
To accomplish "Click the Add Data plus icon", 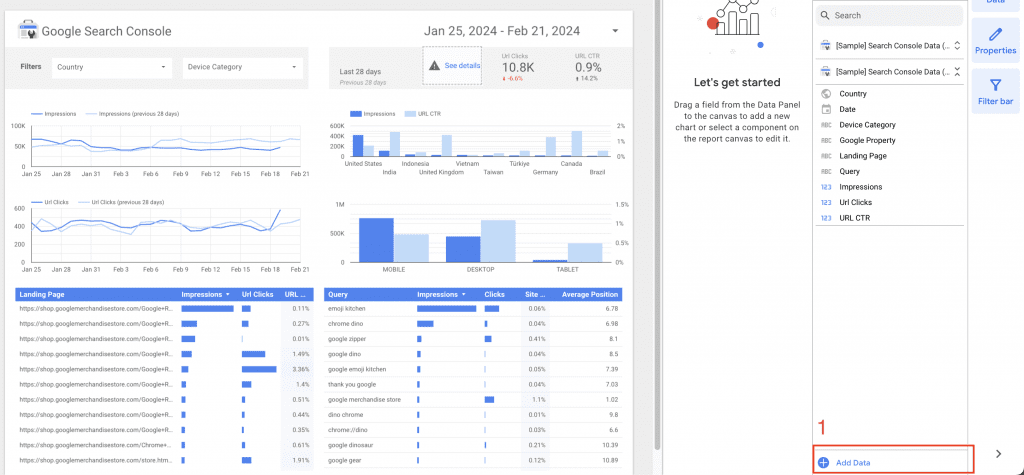I will click(824, 463).
